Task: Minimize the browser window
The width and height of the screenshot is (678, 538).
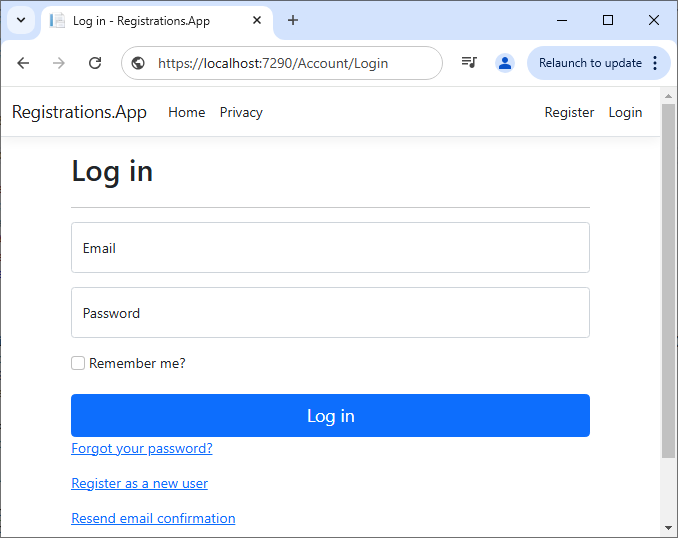Action: tap(562, 20)
